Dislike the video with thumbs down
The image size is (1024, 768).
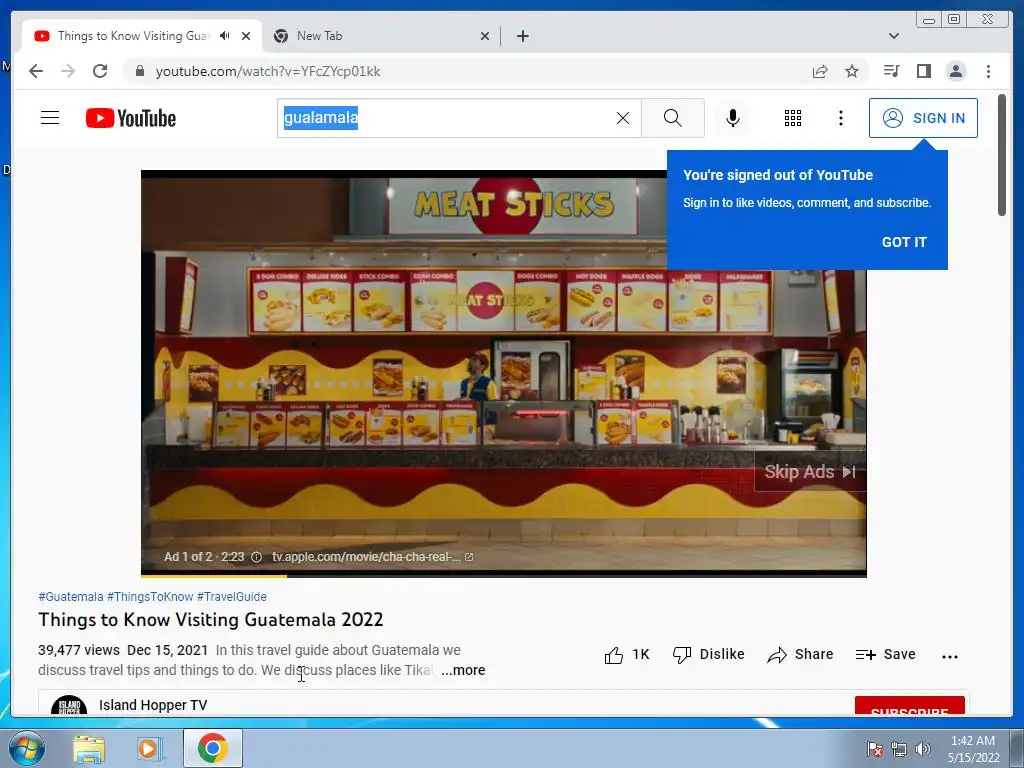(x=709, y=654)
